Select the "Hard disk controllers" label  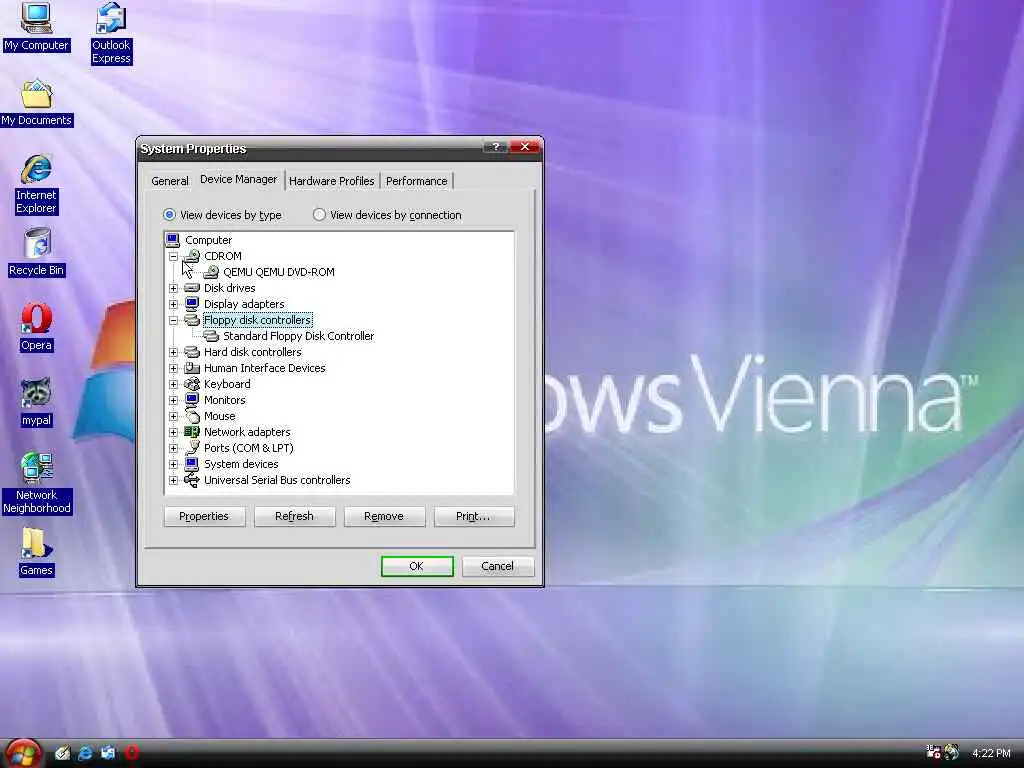pyautogui.click(x=253, y=352)
